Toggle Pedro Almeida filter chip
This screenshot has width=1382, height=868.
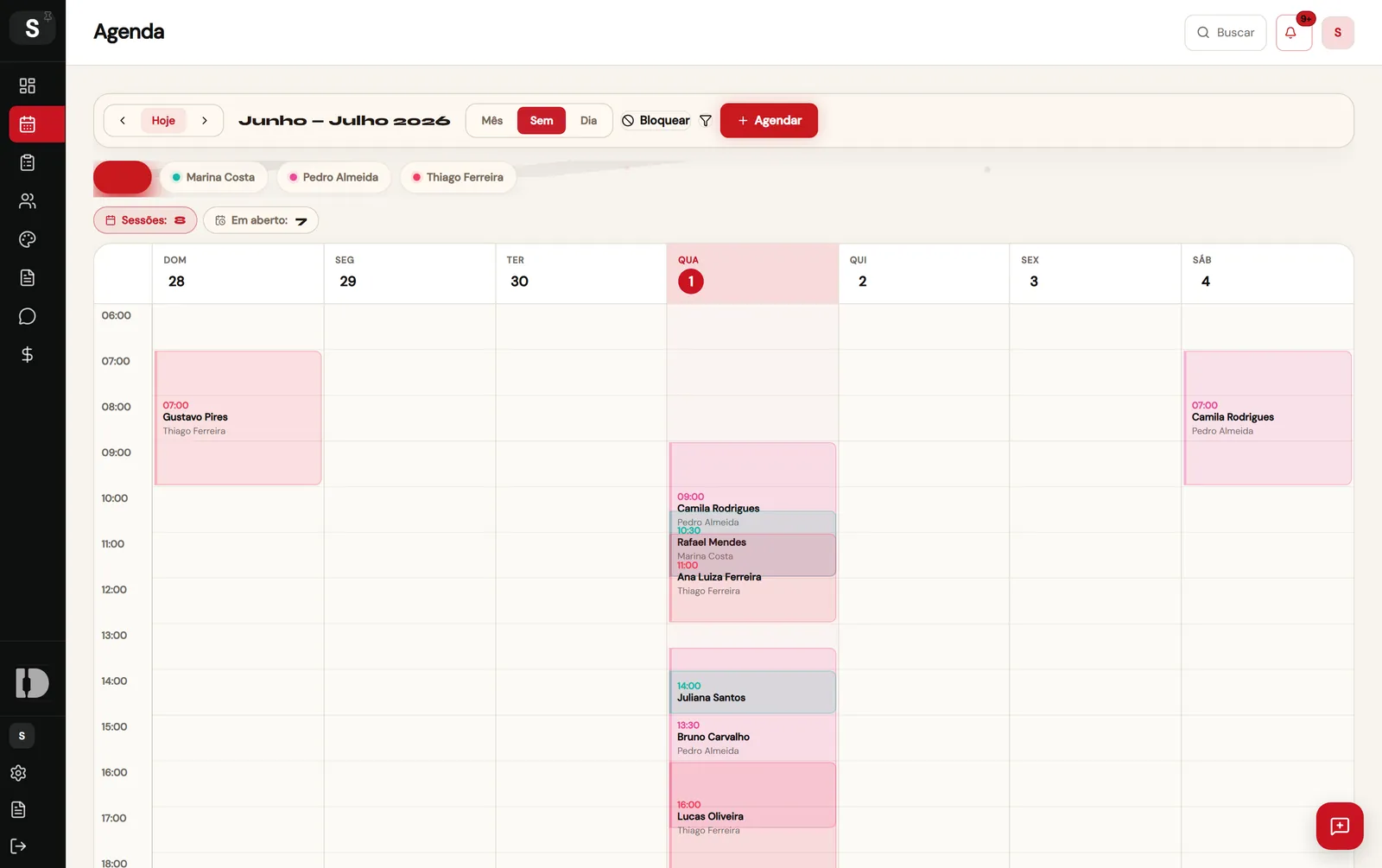coord(333,177)
